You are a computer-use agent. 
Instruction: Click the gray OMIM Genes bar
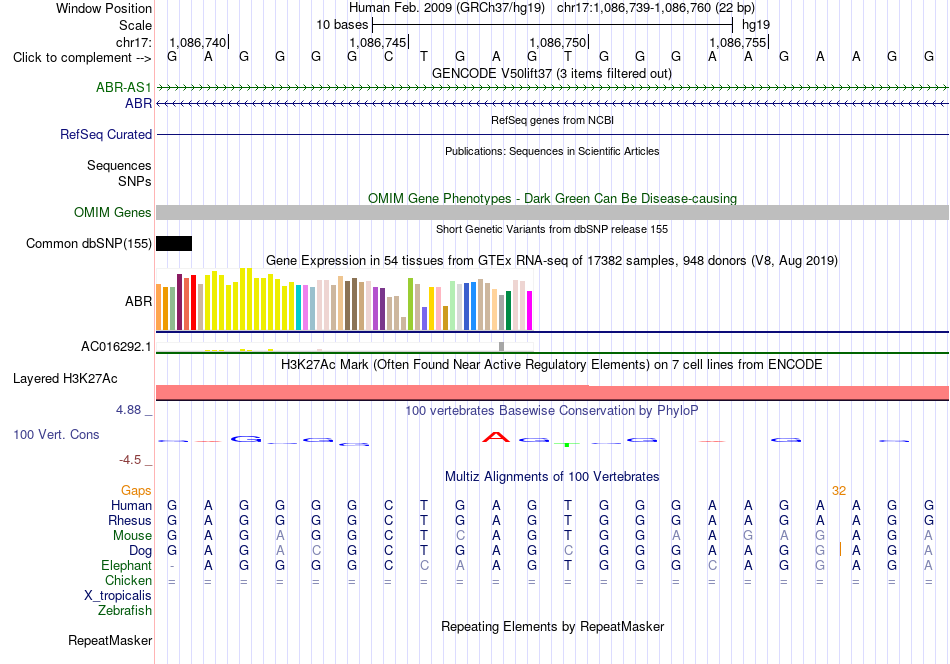click(552, 212)
